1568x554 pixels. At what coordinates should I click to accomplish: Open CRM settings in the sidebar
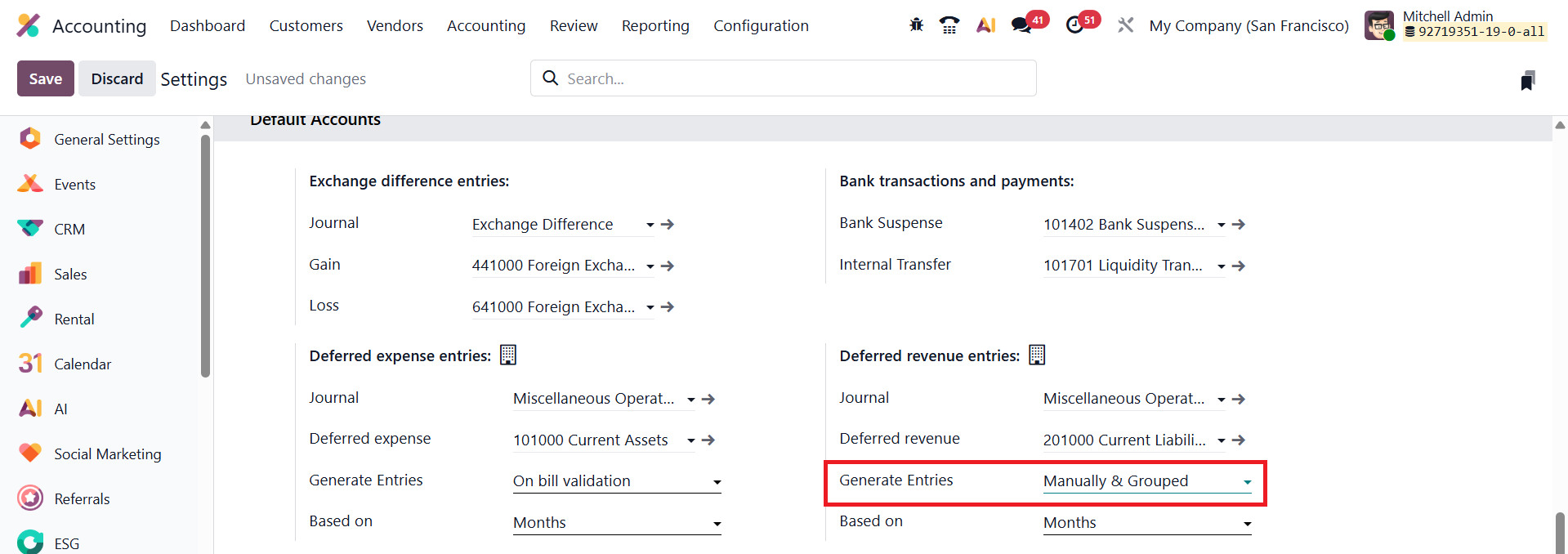click(69, 230)
